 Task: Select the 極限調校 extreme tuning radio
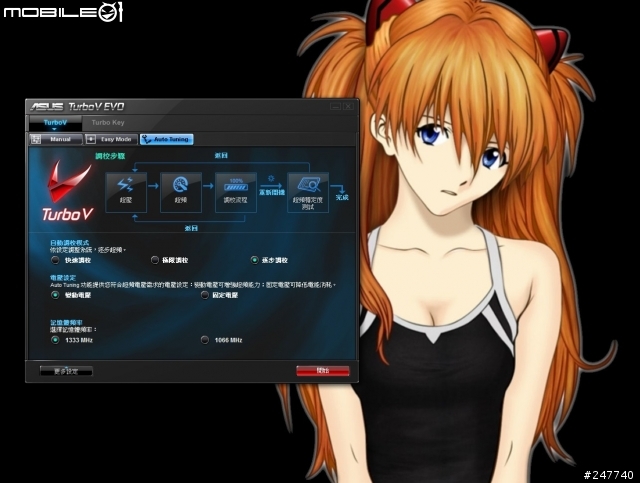[155, 260]
